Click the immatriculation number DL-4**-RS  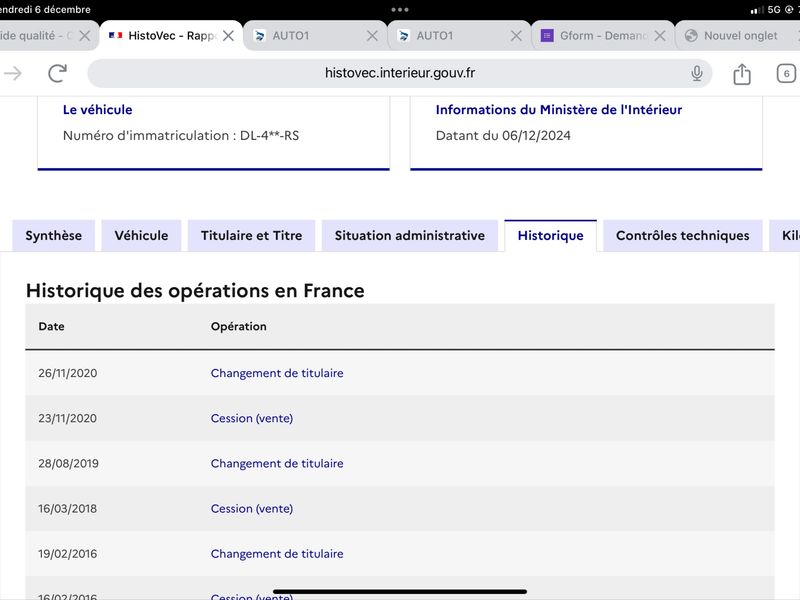point(269,136)
